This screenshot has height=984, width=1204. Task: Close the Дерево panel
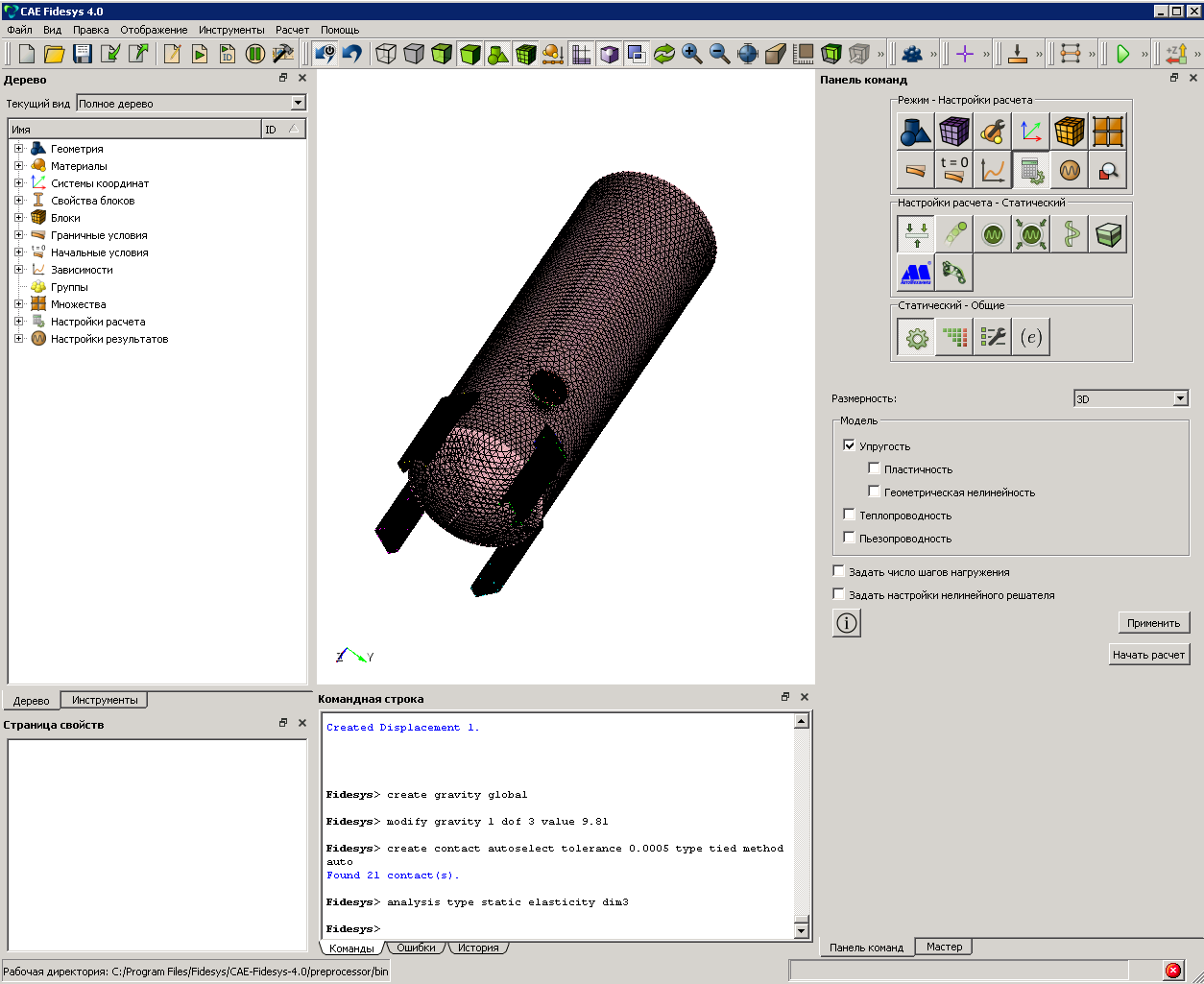[x=302, y=79]
